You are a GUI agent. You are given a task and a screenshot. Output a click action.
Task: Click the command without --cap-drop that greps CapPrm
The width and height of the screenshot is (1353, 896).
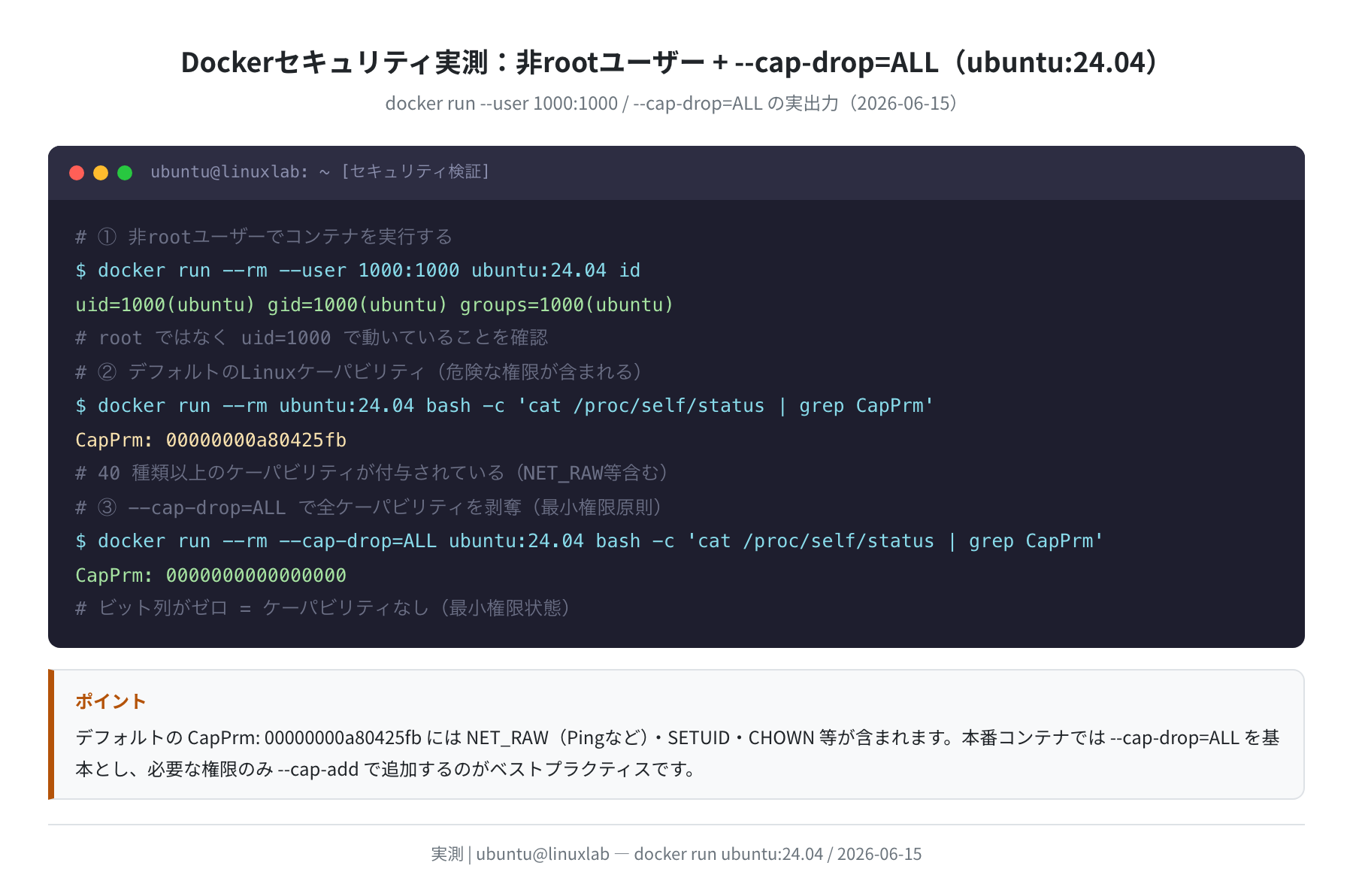504,406
